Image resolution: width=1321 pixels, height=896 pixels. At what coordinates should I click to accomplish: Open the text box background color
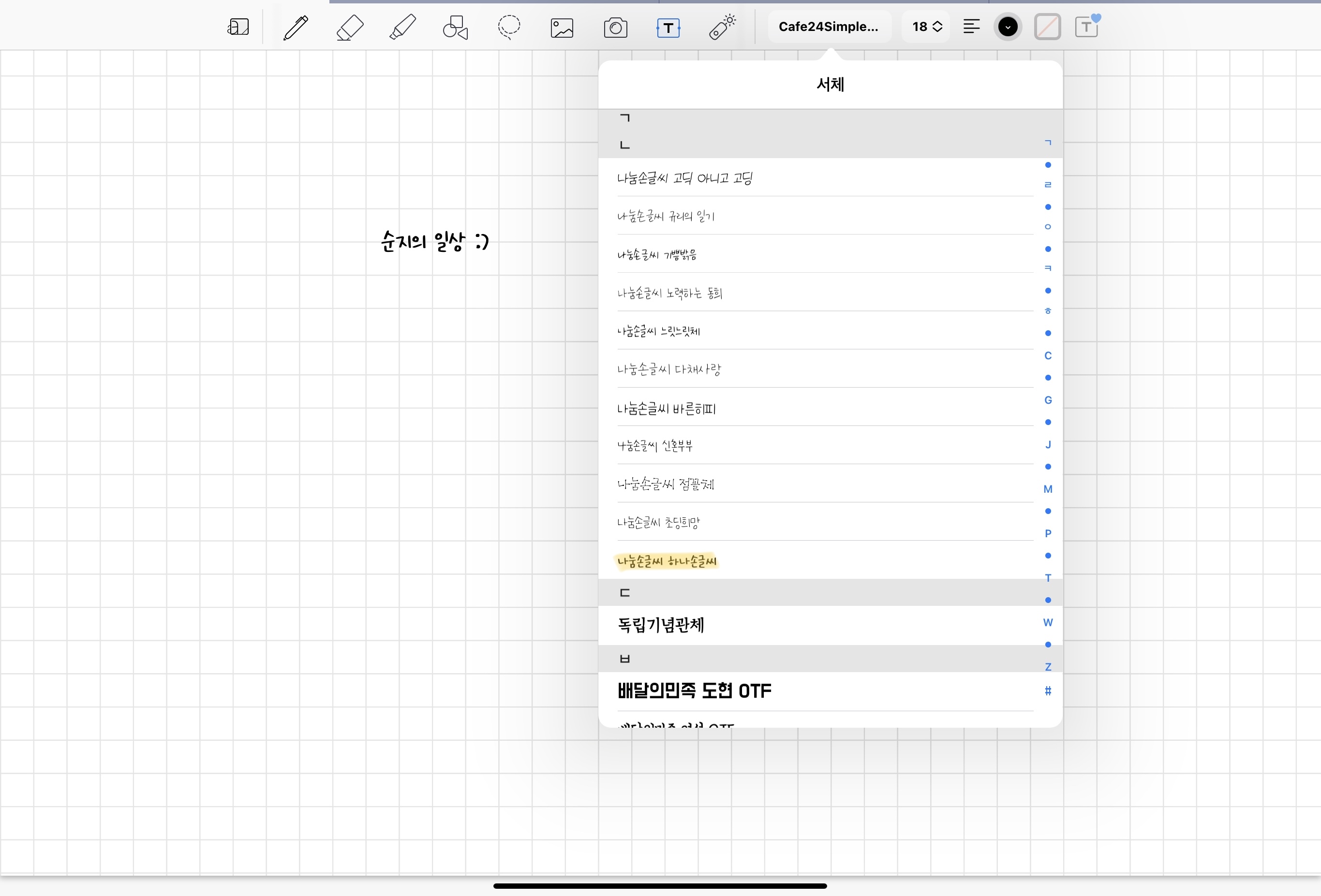click(1047, 27)
